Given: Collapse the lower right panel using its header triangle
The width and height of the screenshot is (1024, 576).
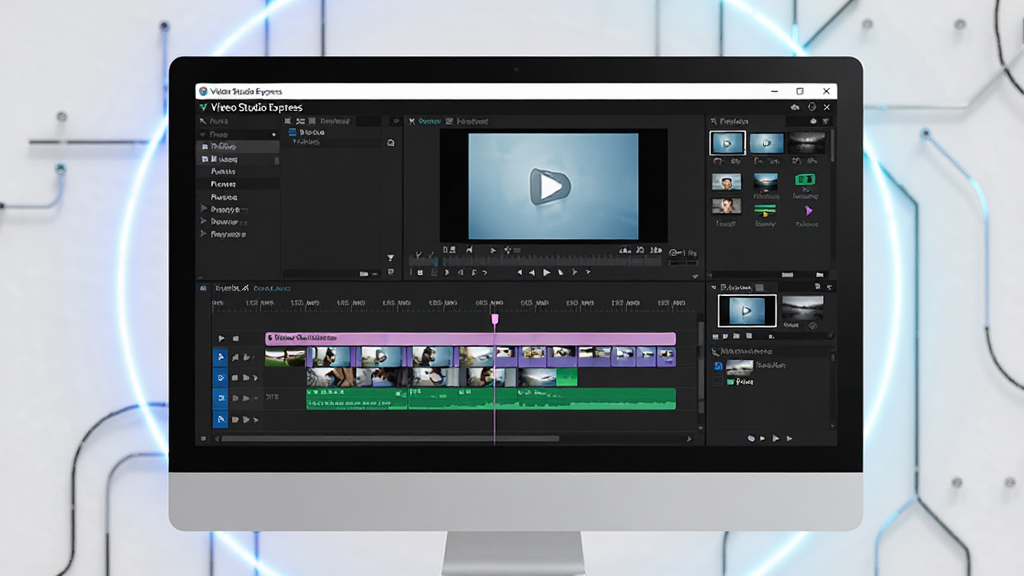Looking at the screenshot, I should [714, 287].
